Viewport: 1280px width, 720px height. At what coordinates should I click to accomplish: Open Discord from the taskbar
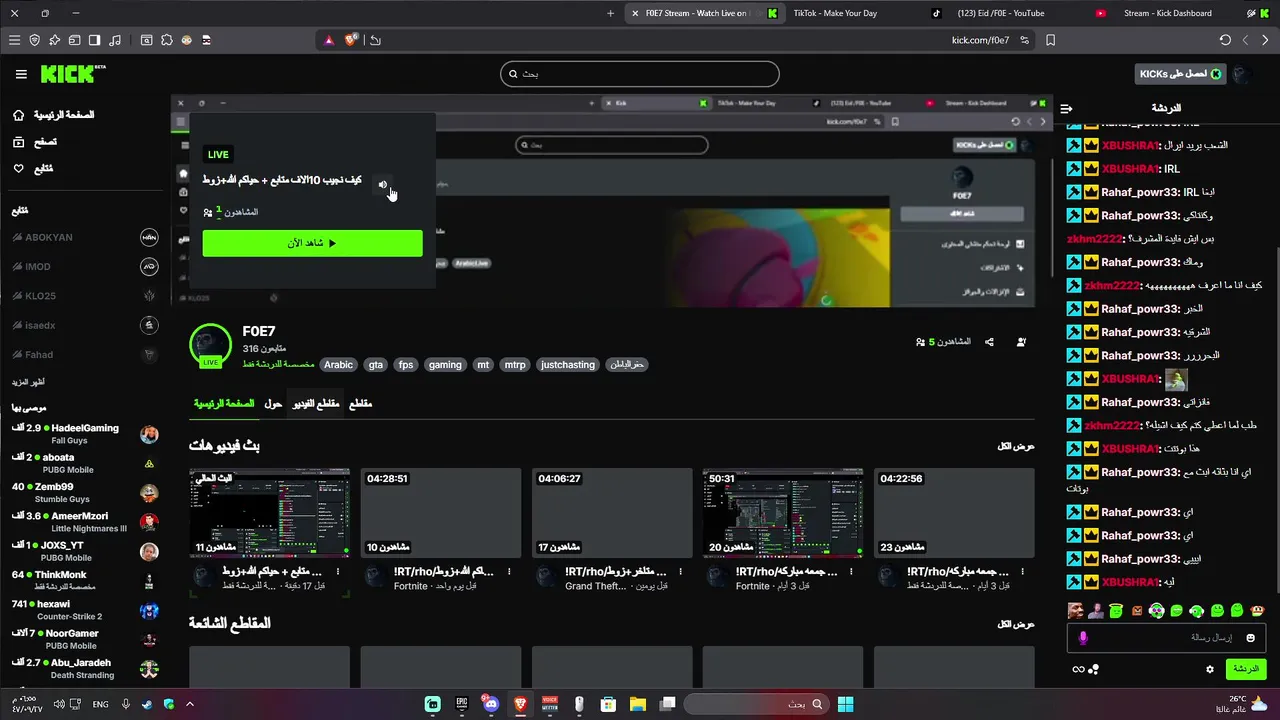(490, 704)
